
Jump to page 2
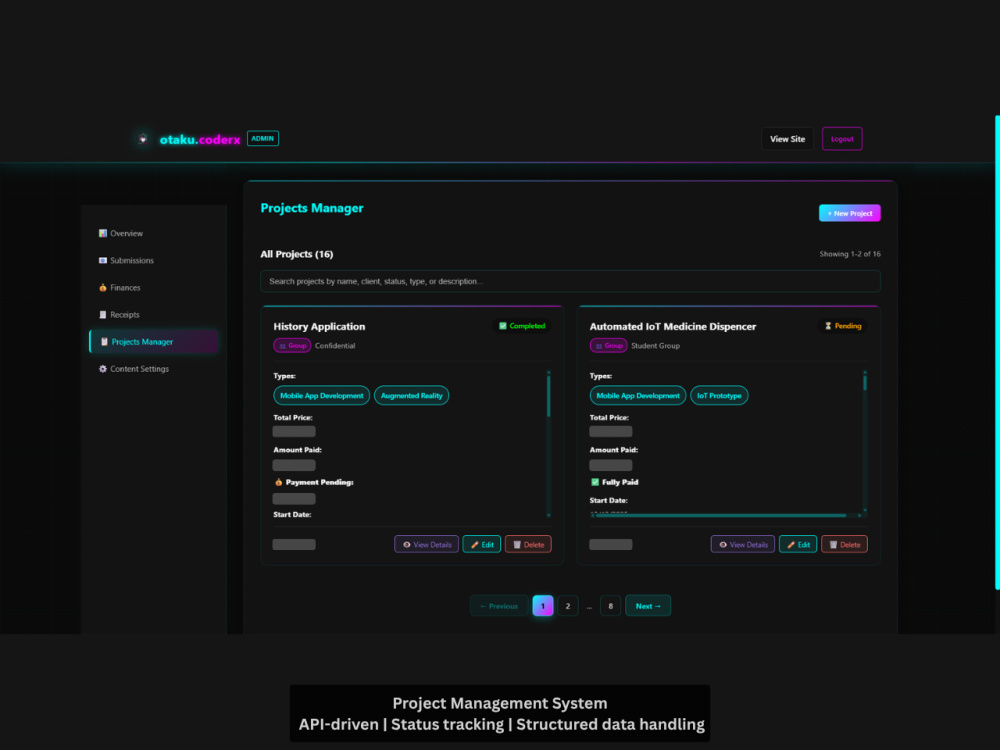pyautogui.click(x=568, y=606)
